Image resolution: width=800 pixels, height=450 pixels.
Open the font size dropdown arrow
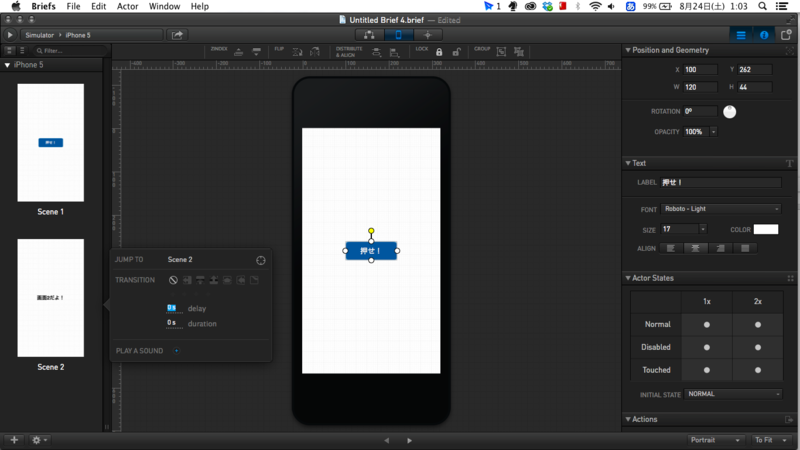(x=703, y=230)
